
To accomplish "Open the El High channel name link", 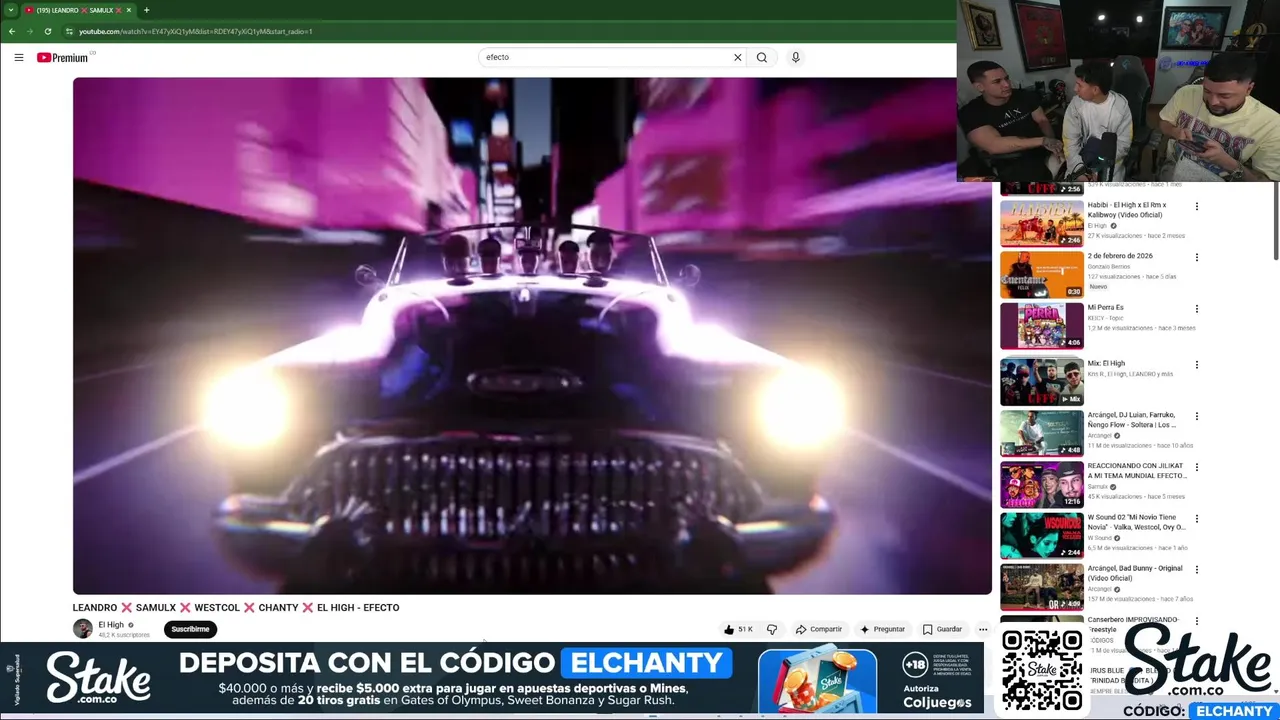I will point(111,625).
